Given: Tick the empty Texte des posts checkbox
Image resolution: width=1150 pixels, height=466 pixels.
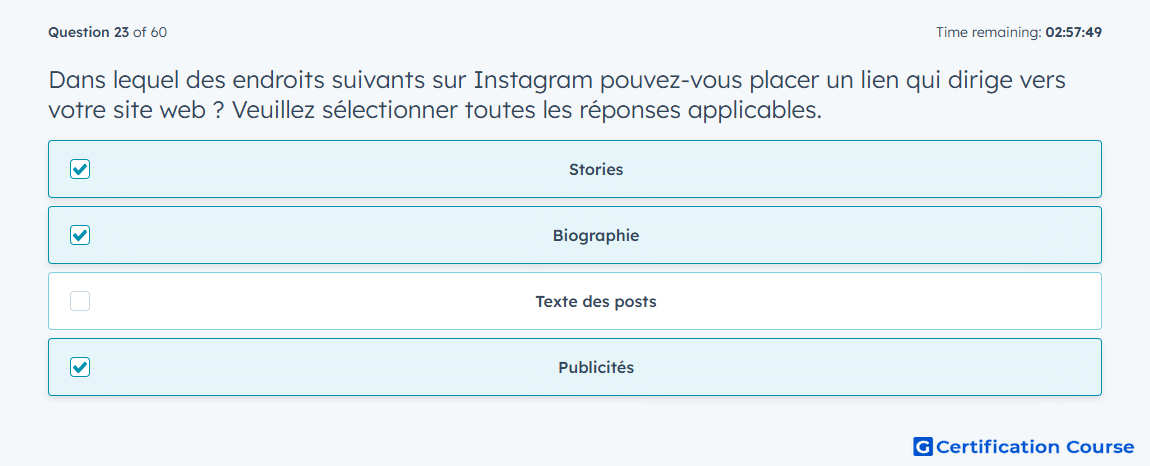Looking at the screenshot, I should click(80, 301).
